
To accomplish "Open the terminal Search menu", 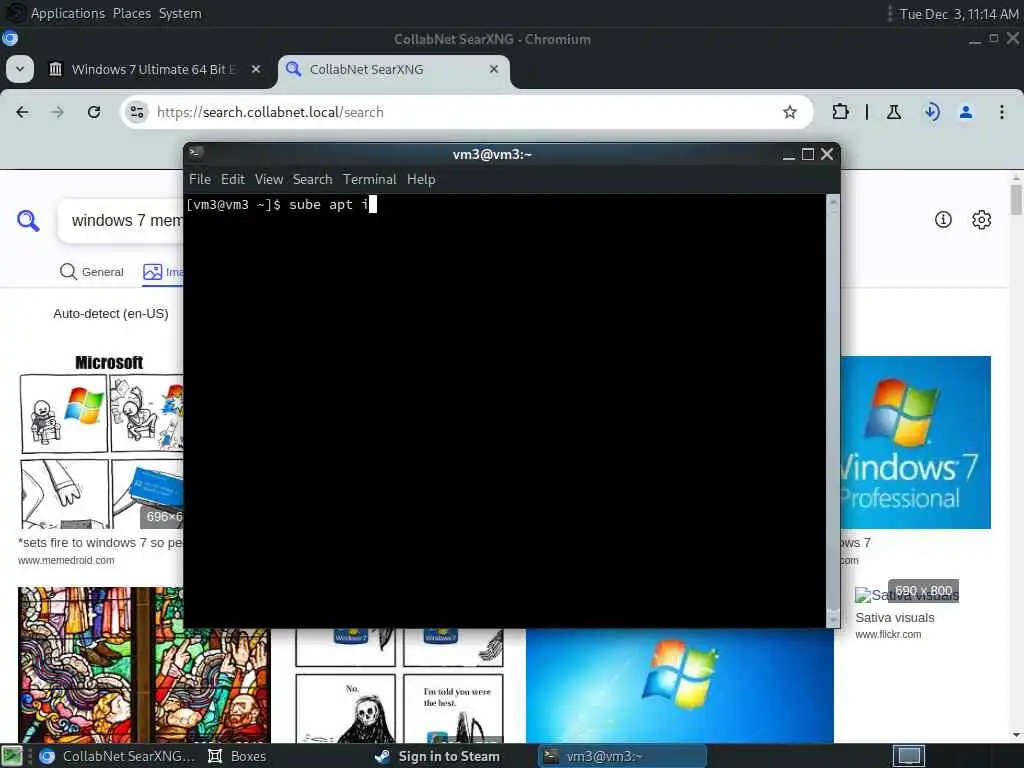I will coord(312,179).
